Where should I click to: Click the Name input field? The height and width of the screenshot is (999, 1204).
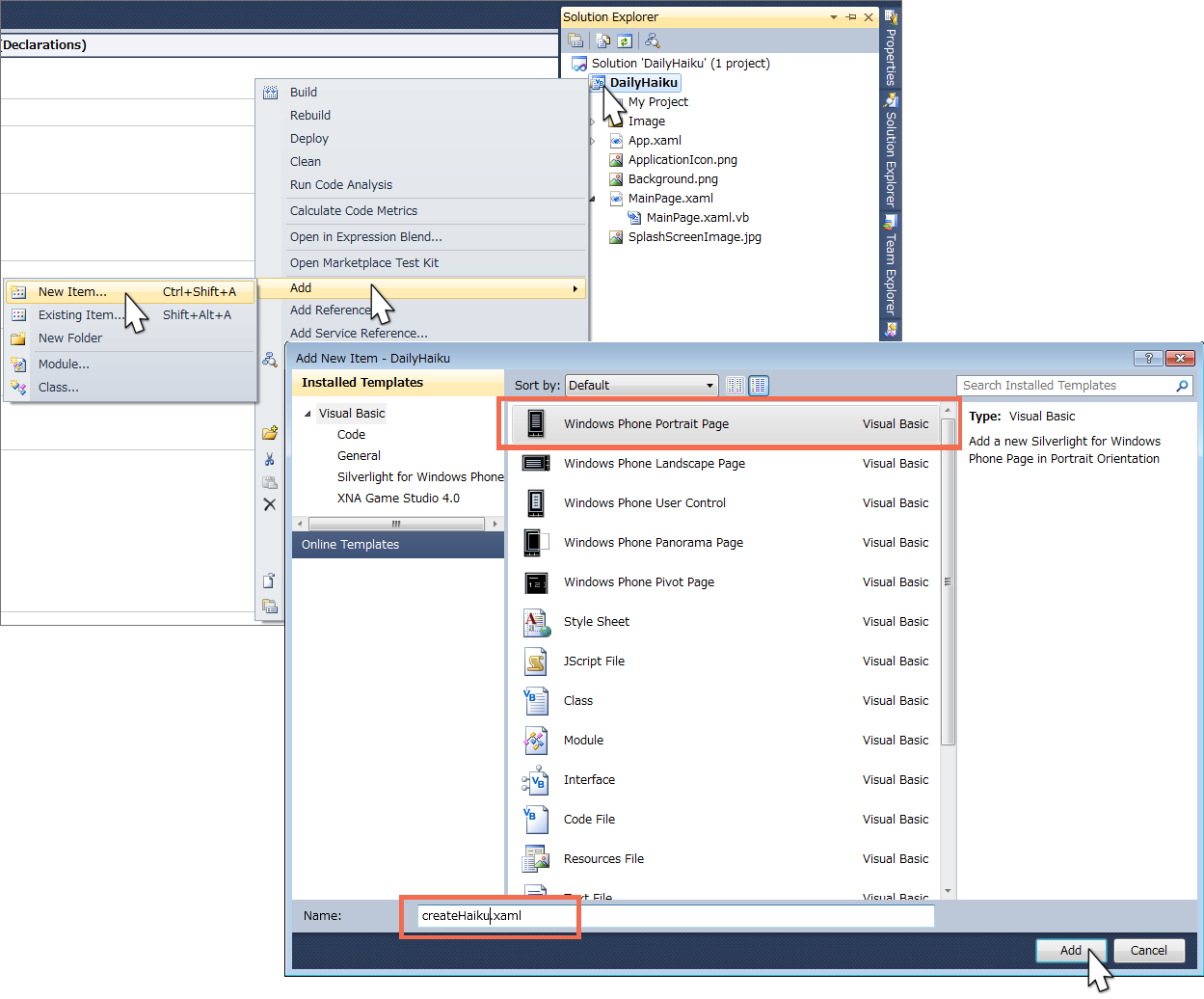[676, 916]
